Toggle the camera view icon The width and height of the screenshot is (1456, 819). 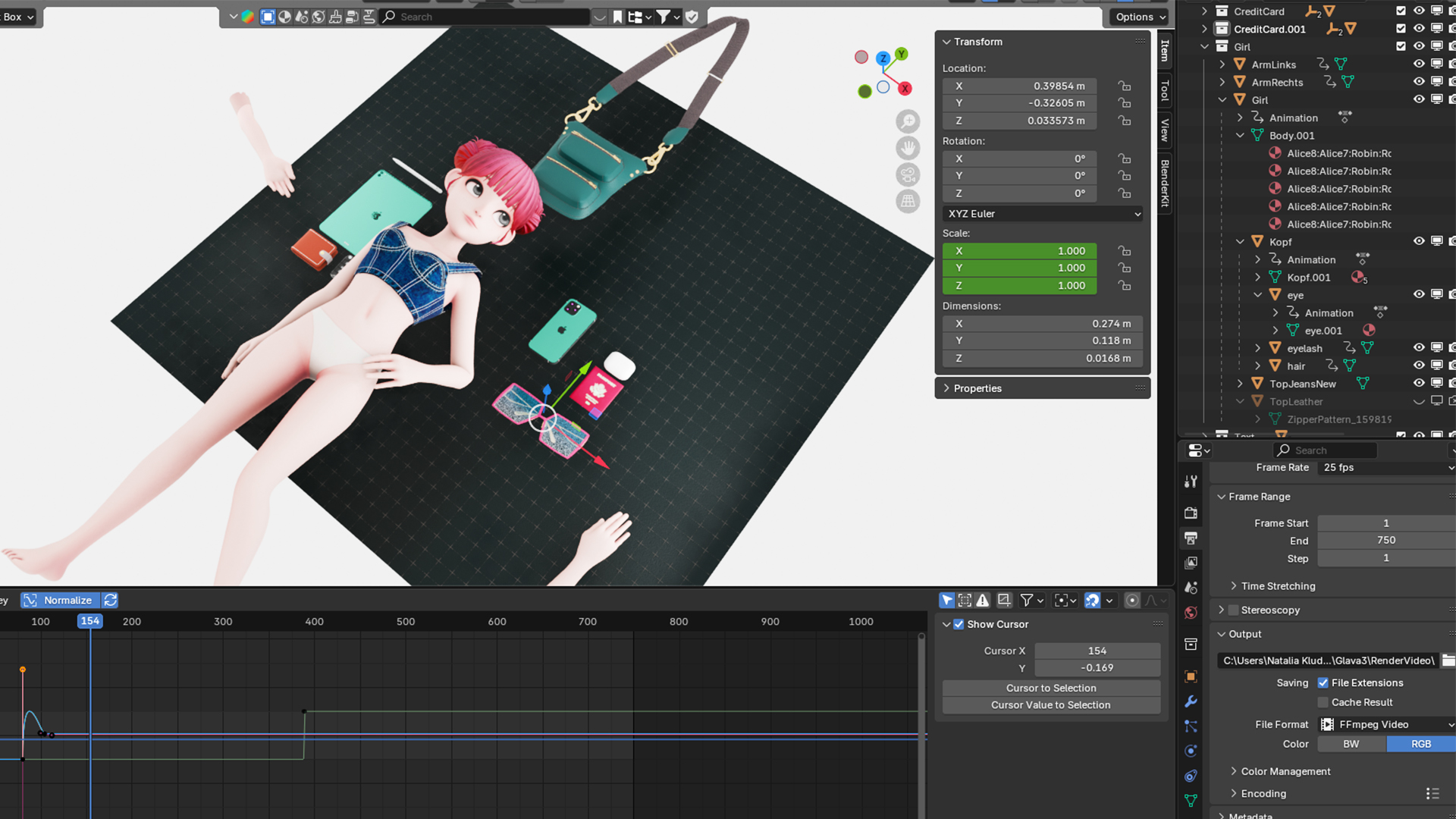pyautogui.click(x=908, y=175)
